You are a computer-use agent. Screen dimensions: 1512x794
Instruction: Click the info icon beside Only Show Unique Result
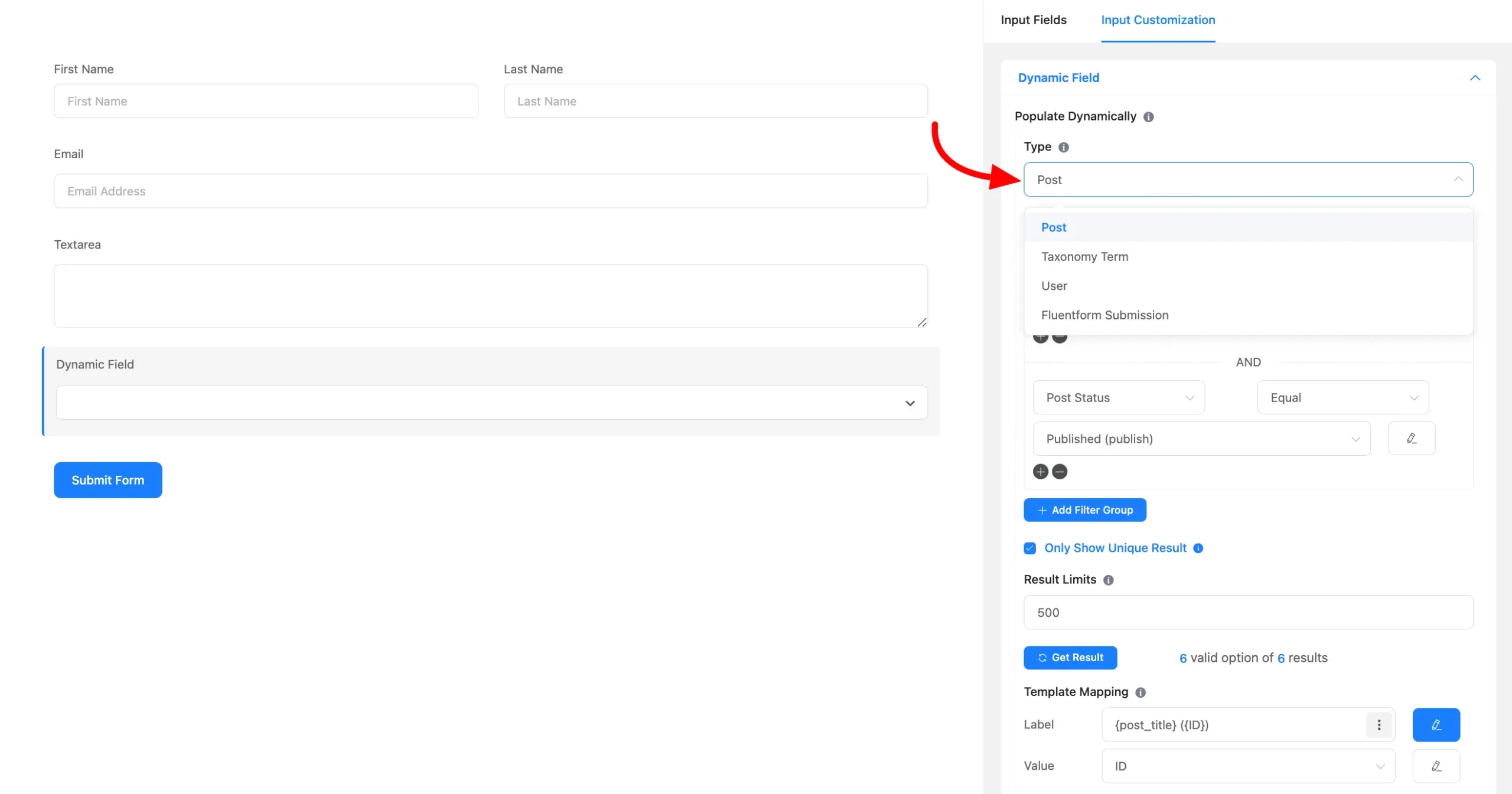pyautogui.click(x=1198, y=548)
